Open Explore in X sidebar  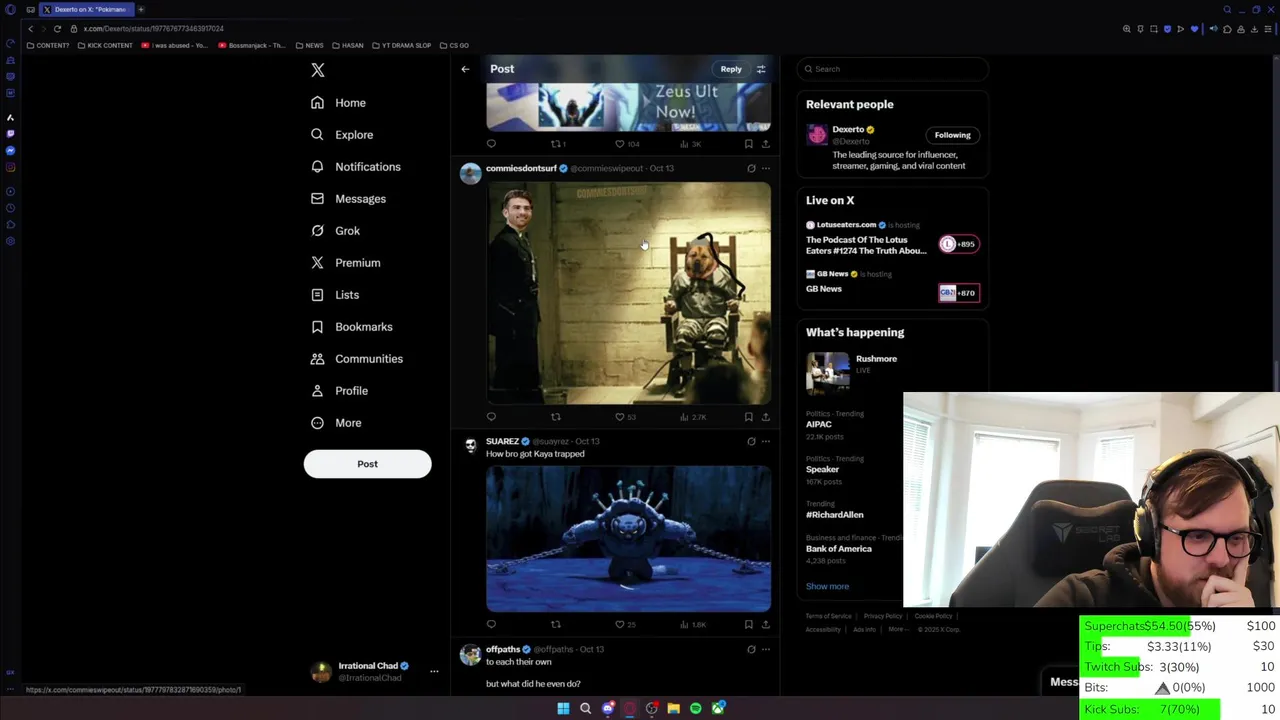click(x=341, y=135)
